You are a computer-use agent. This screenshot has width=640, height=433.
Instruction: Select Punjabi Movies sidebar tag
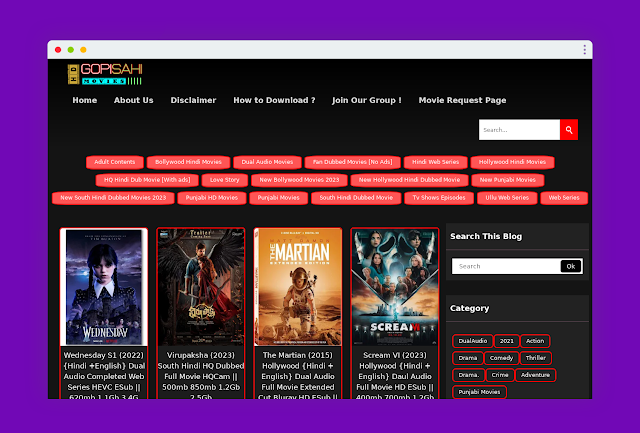(x=479, y=392)
